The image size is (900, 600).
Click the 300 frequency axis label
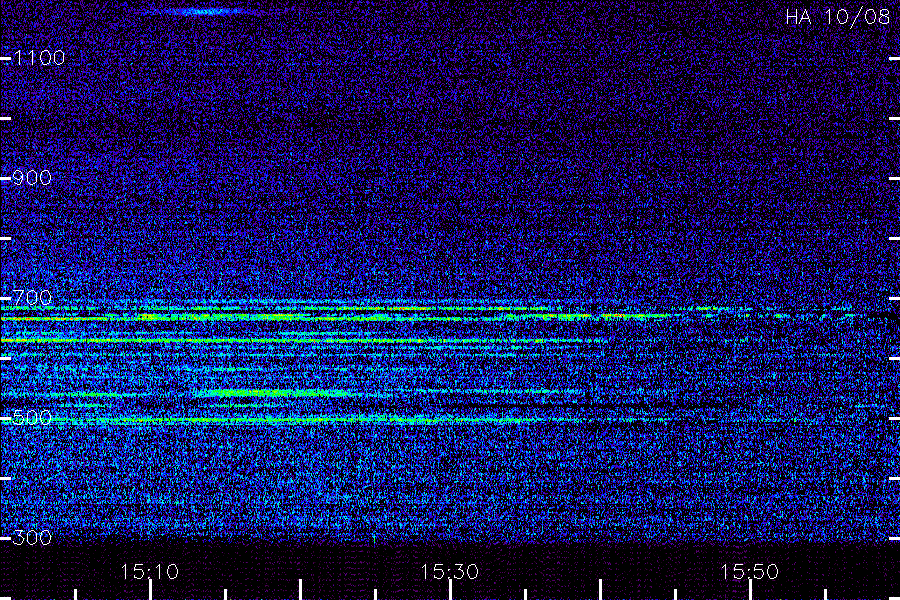pos(32,537)
